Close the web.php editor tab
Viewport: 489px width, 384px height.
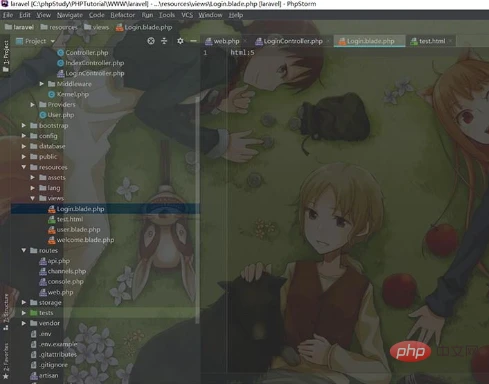245,41
